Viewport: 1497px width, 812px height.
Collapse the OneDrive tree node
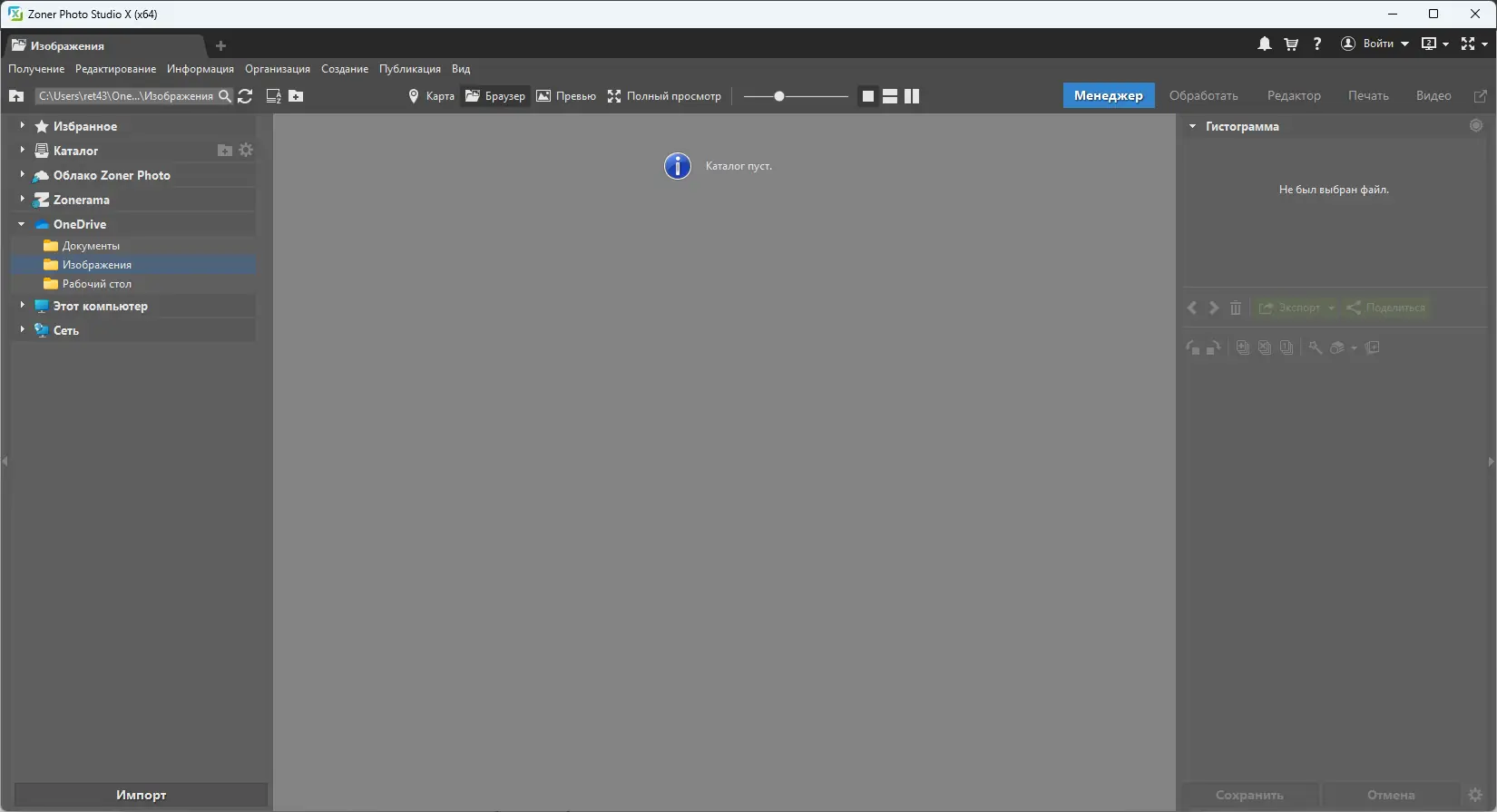click(22, 224)
